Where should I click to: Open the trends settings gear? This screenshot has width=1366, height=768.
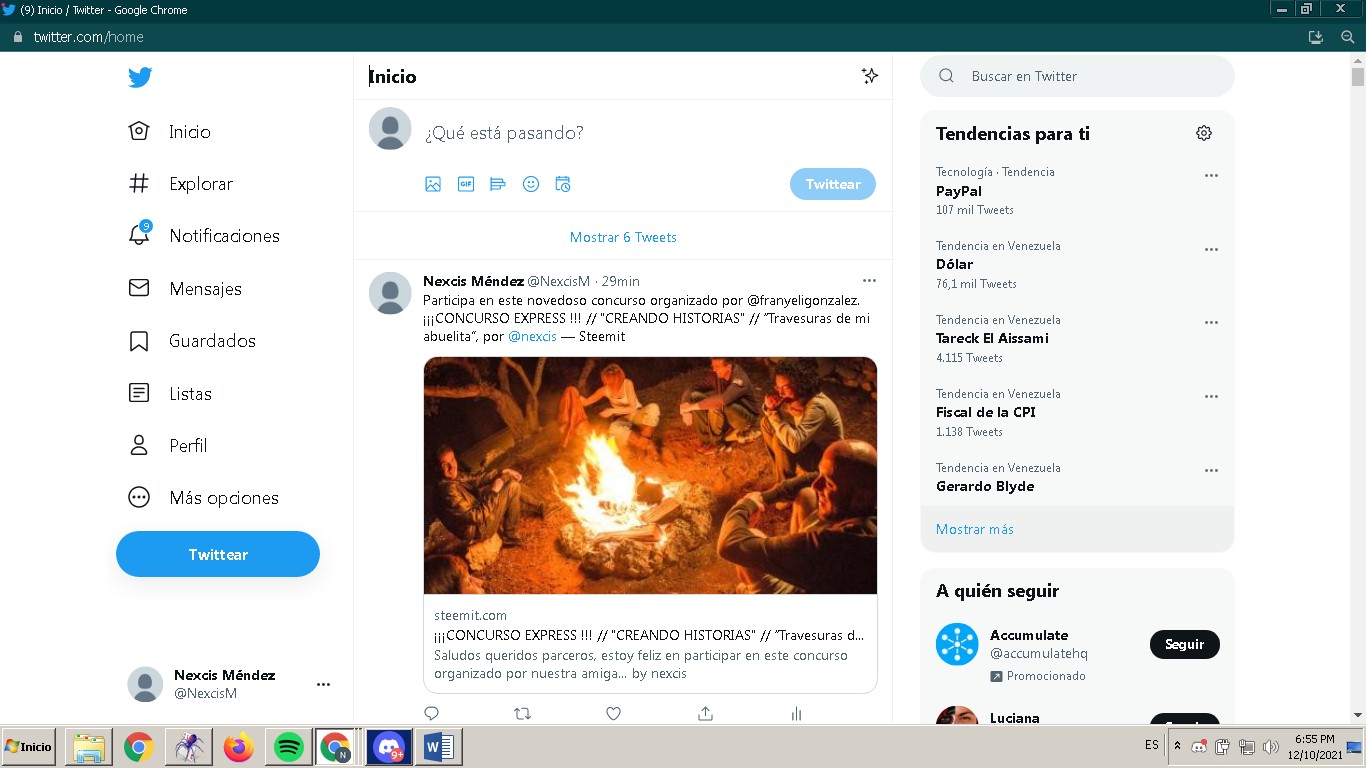1204,133
